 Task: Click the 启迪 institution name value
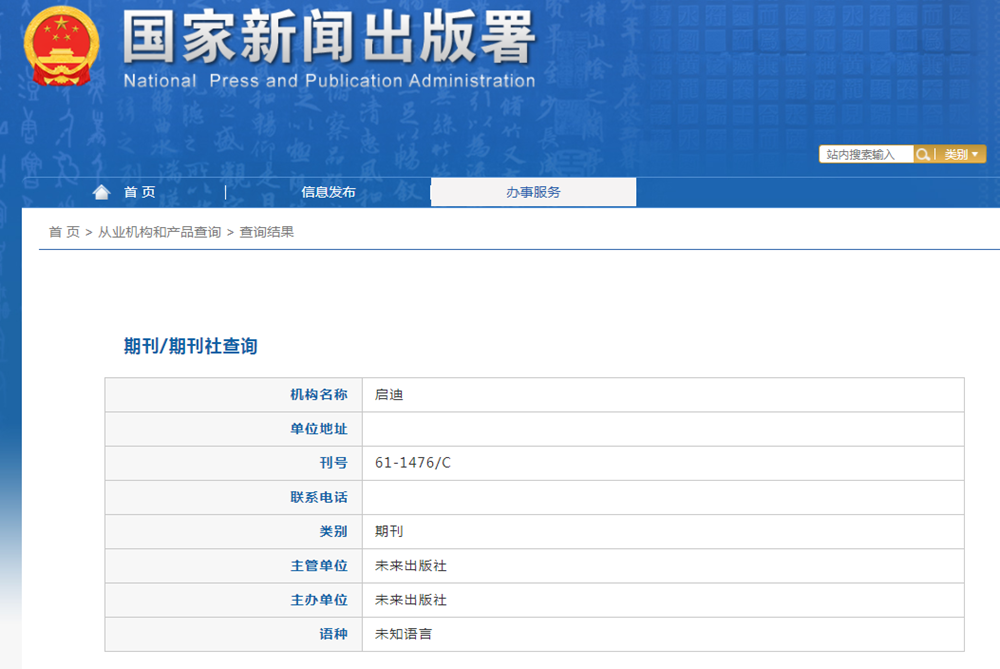pyautogui.click(x=389, y=395)
